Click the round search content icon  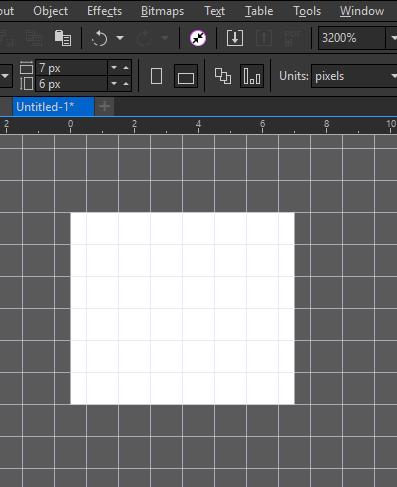click(198, 38)
